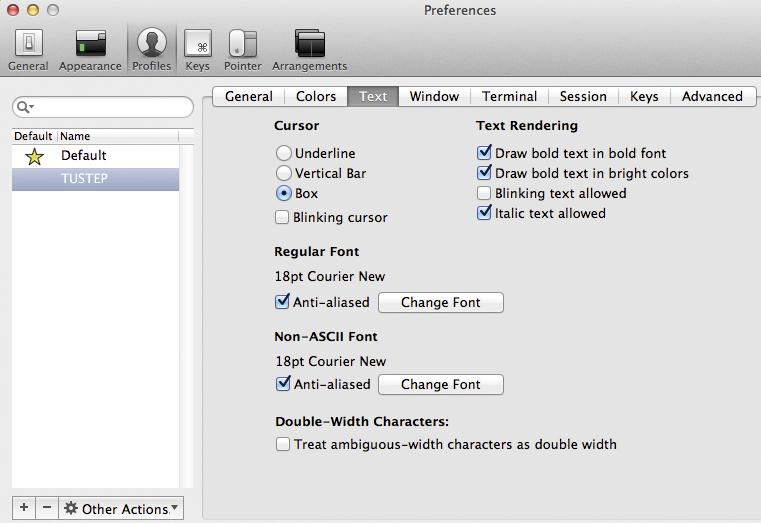
Task: Enable the Blinking cursor checkbox
Action: click(x=283, y=217)
